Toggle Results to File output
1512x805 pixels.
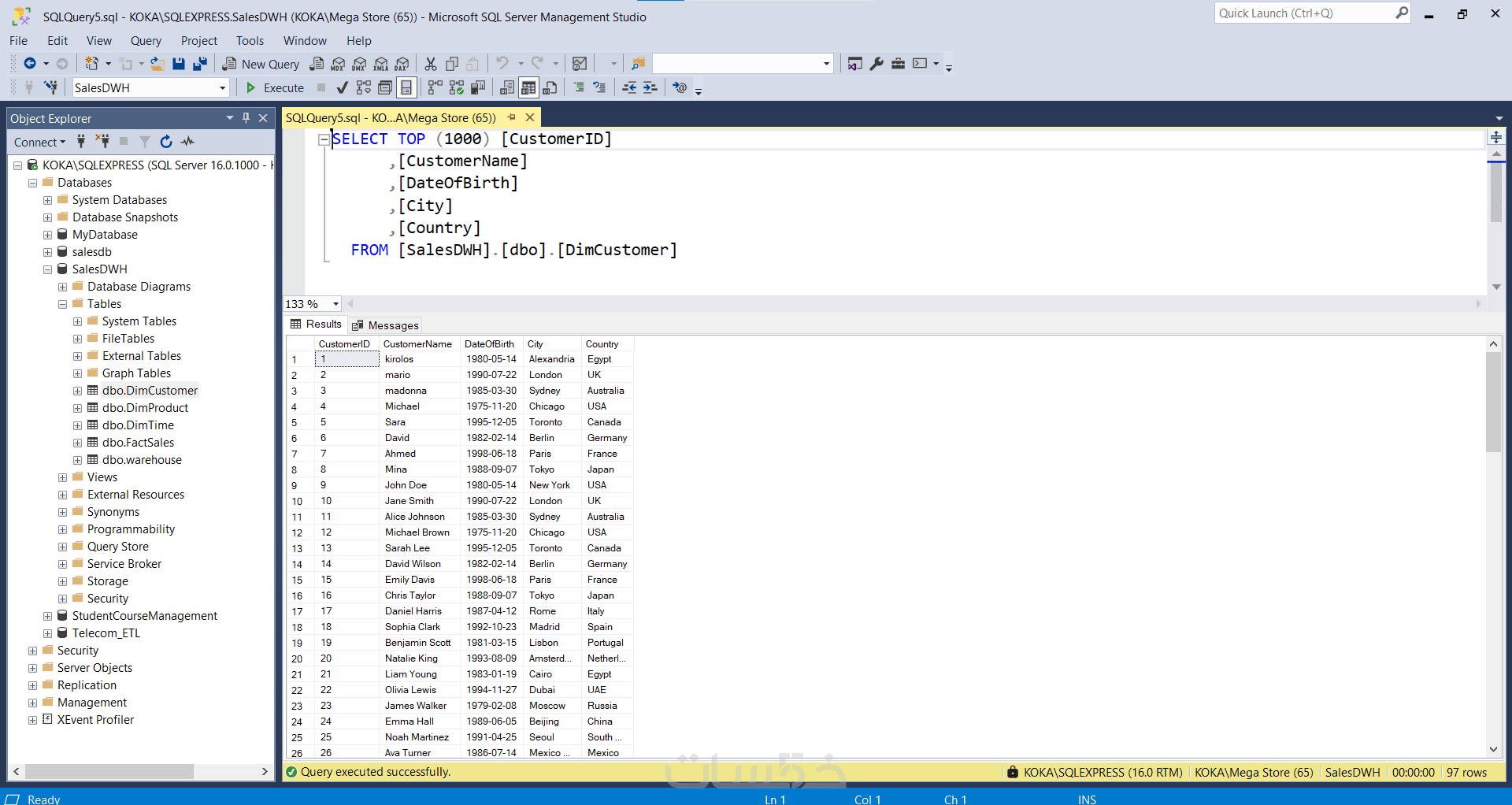(x=550, y=87)
